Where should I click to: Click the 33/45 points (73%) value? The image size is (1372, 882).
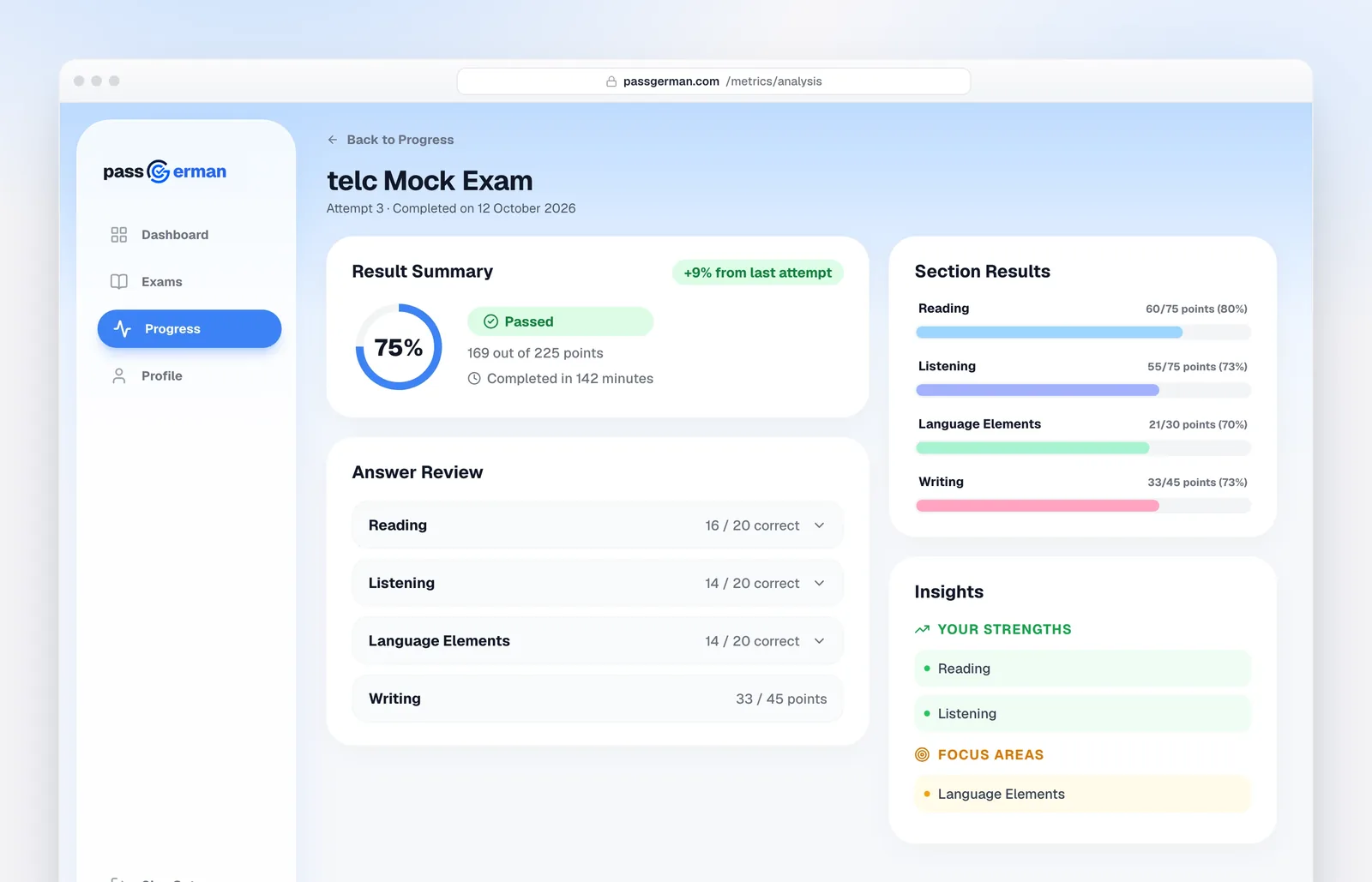pos(1197,483)
